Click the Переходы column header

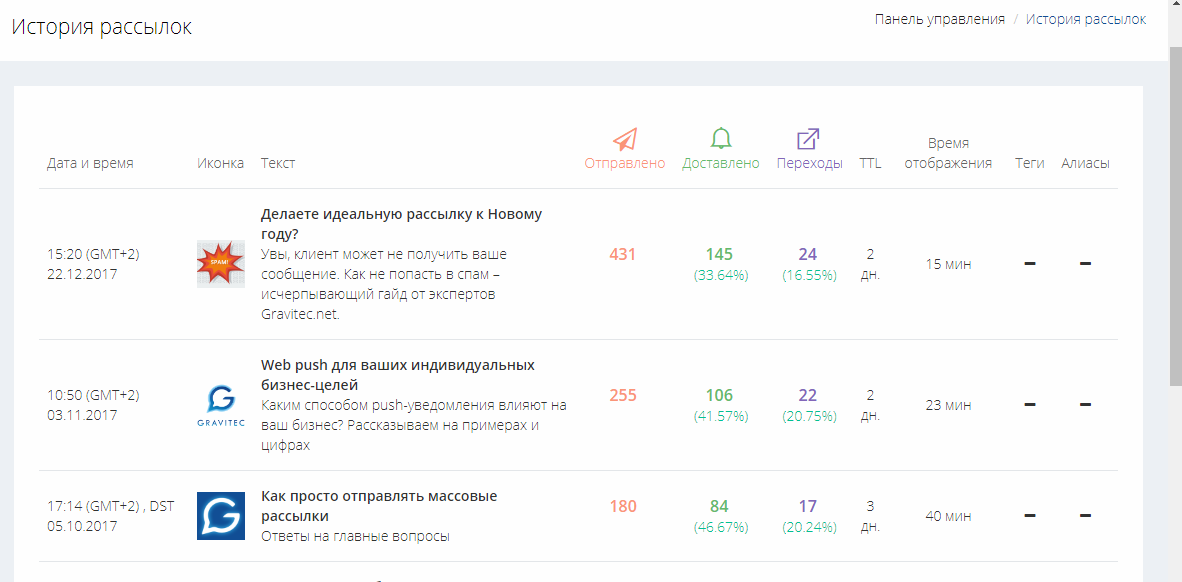point(810,164)
